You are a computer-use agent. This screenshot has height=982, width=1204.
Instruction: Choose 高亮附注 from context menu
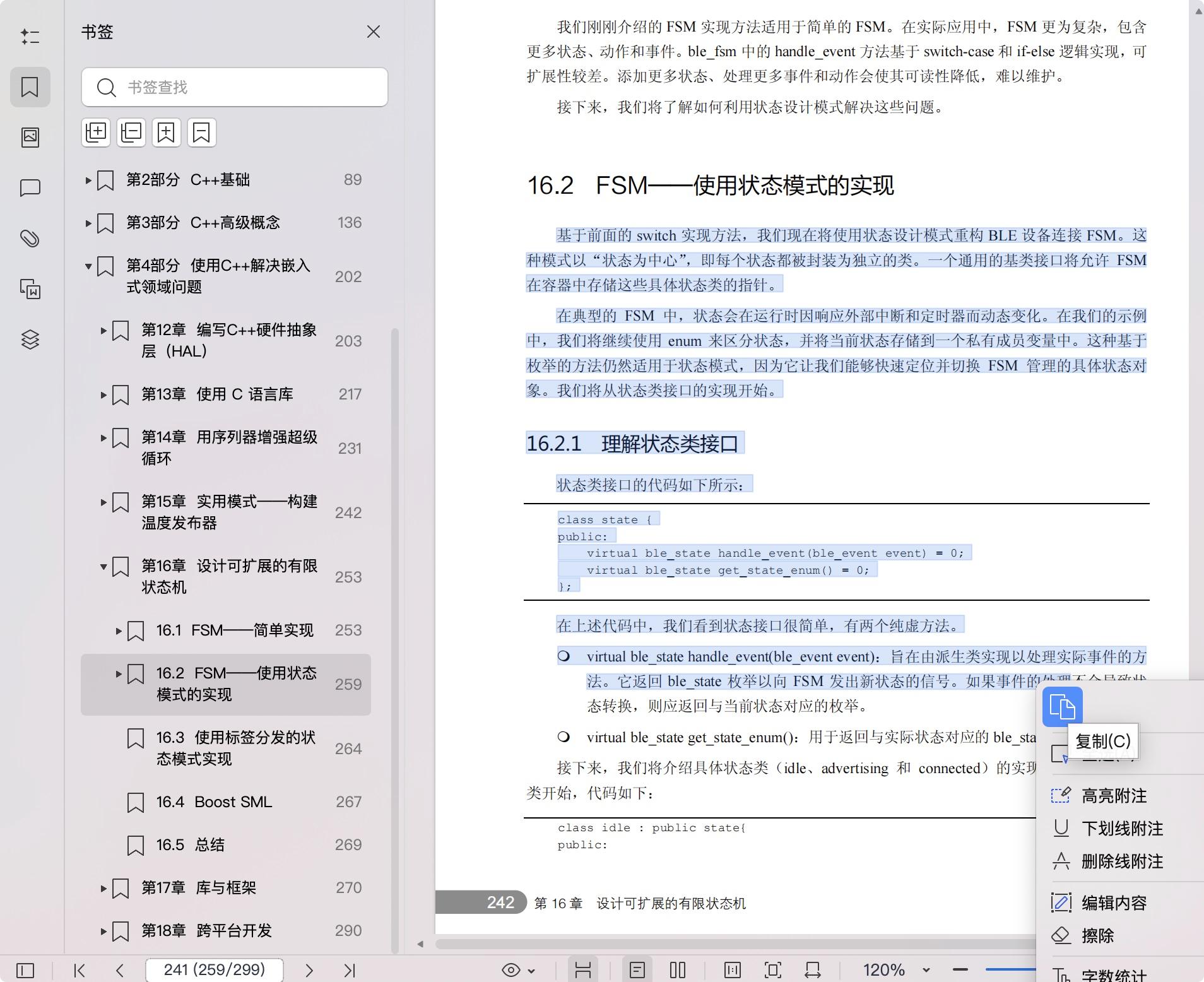pos(1114,796)
